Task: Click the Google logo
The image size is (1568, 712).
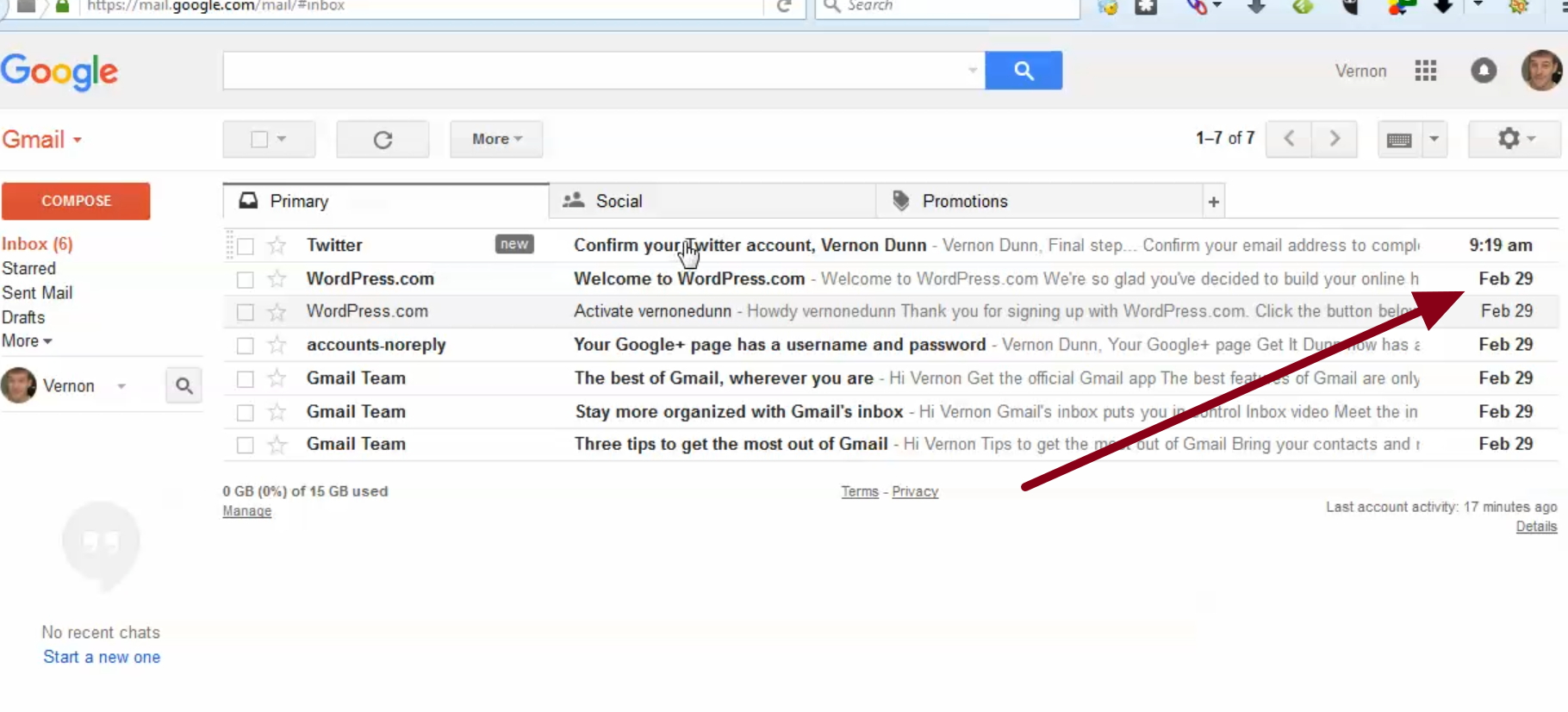Action: (59, 72)
